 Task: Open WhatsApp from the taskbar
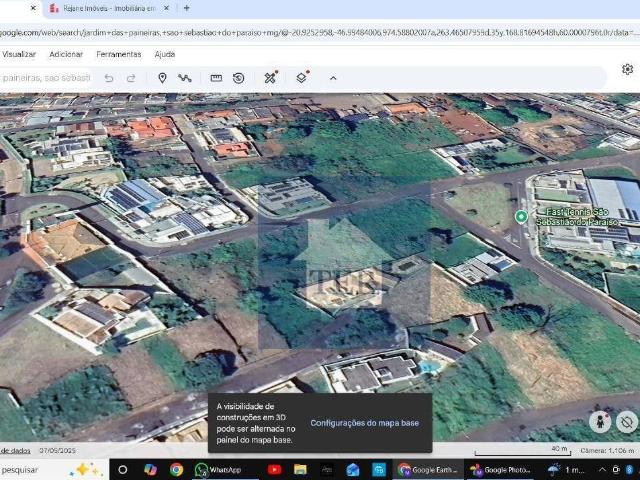[224, 470]
